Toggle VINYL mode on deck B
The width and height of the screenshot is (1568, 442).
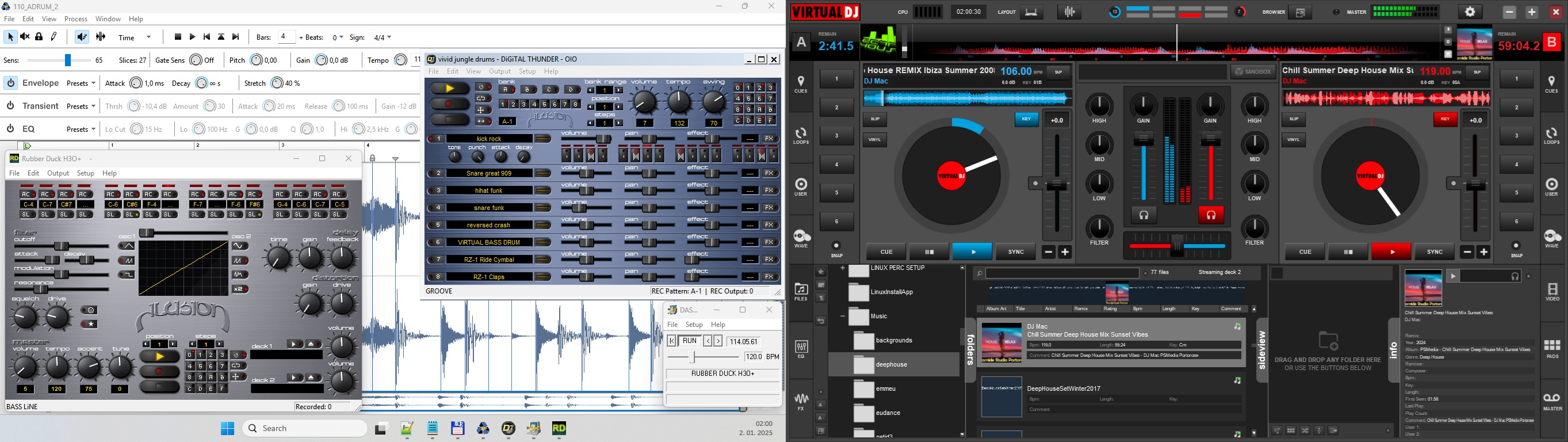[1294, 140]
